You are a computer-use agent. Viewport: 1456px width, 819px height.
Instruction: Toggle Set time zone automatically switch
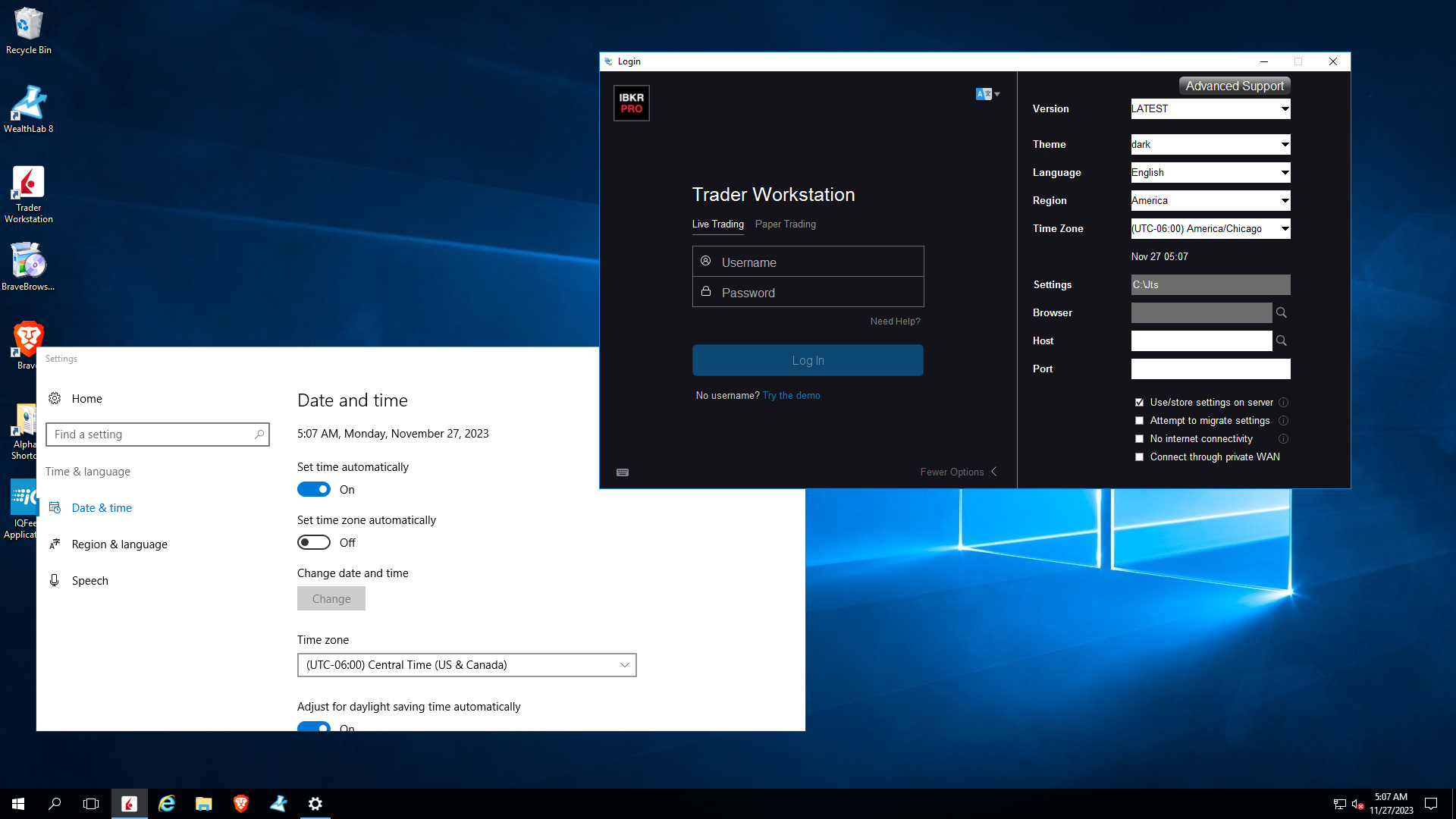click(314, 543)
